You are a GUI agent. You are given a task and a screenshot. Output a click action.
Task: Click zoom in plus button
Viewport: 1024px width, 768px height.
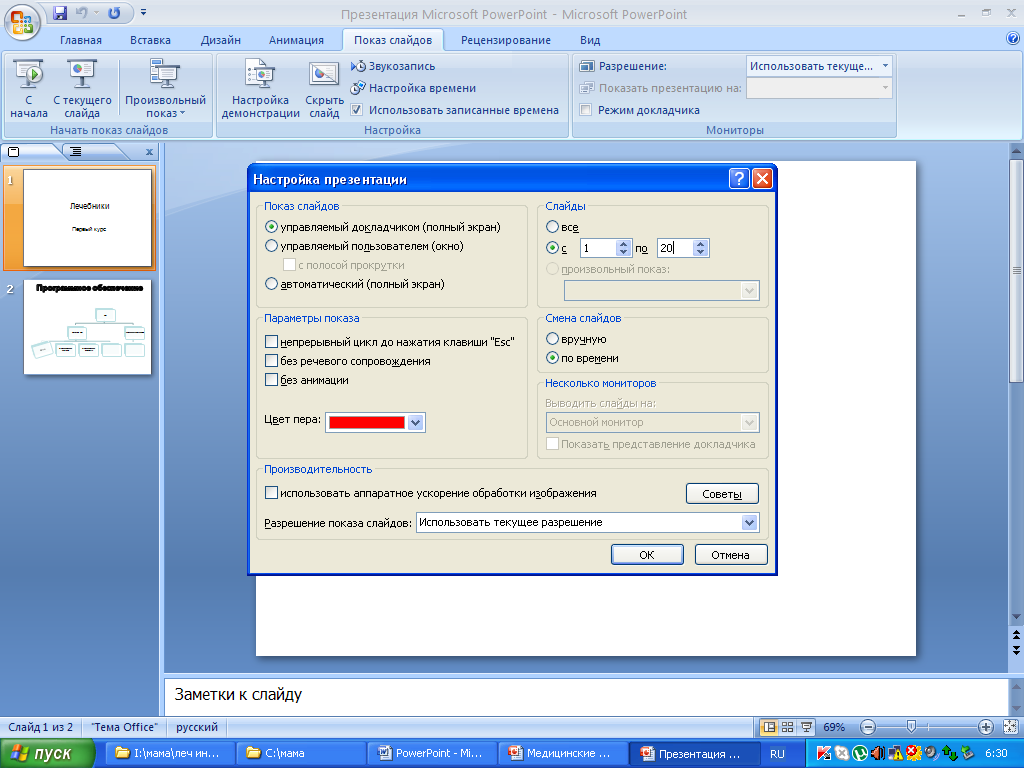pos(985,727)
